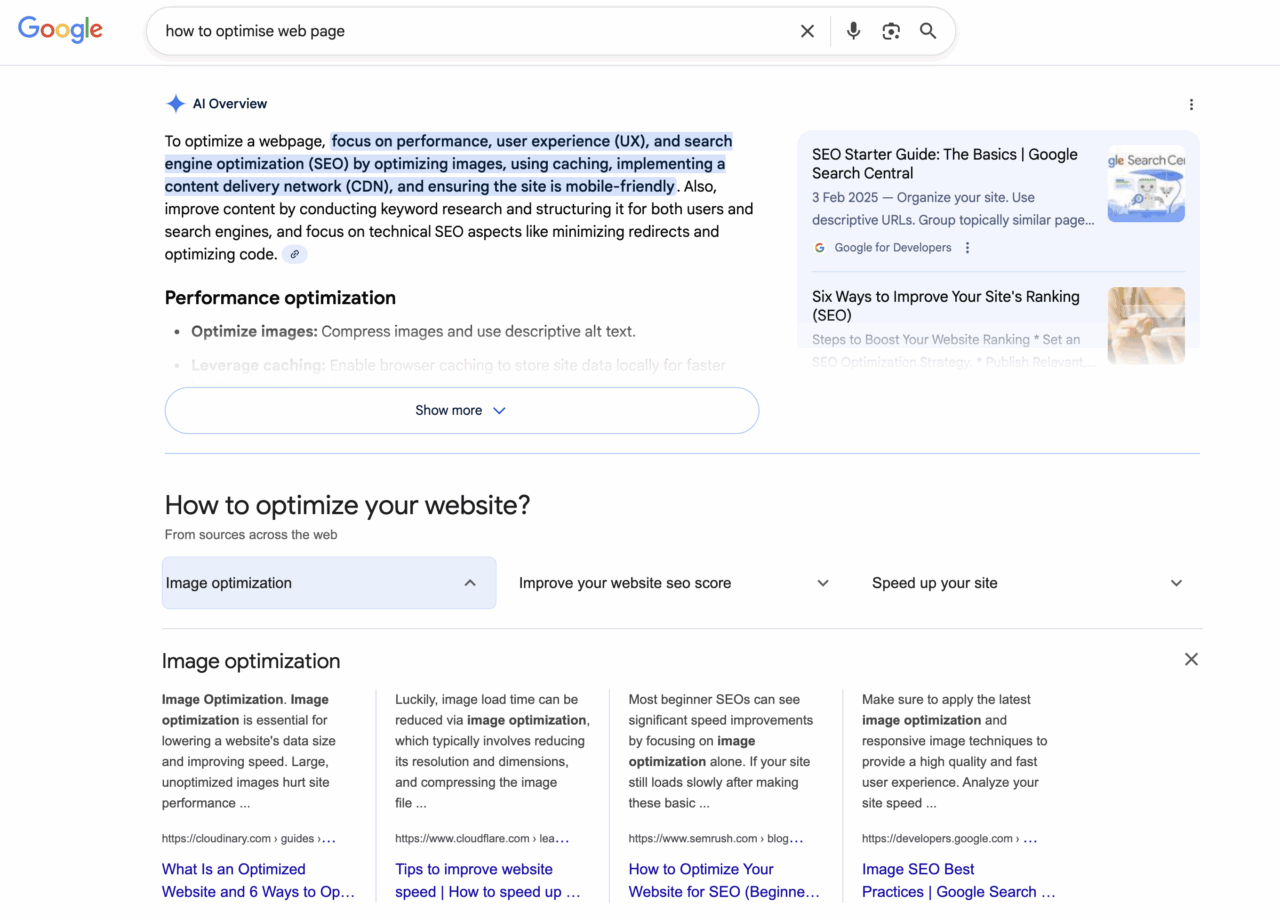Open Tips to improve website speed link
This screenshot has width=1280, height=920.
[488, 880]
